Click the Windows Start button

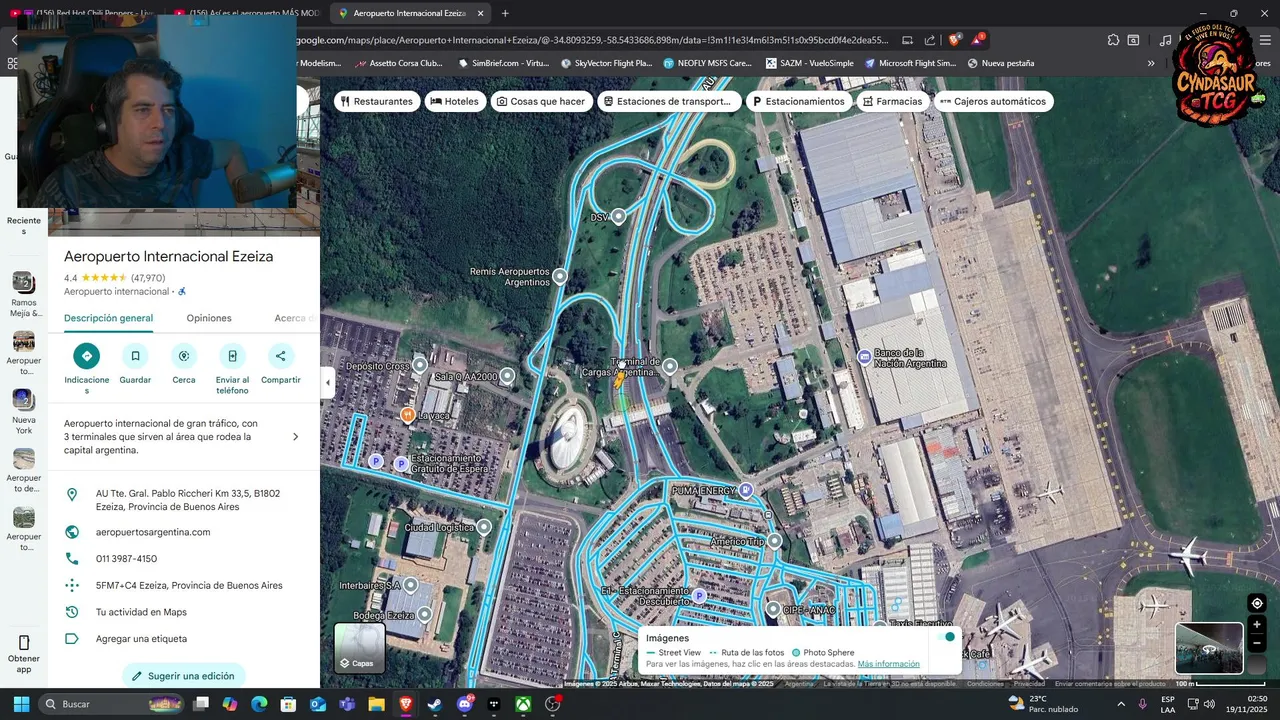[21, 704]
